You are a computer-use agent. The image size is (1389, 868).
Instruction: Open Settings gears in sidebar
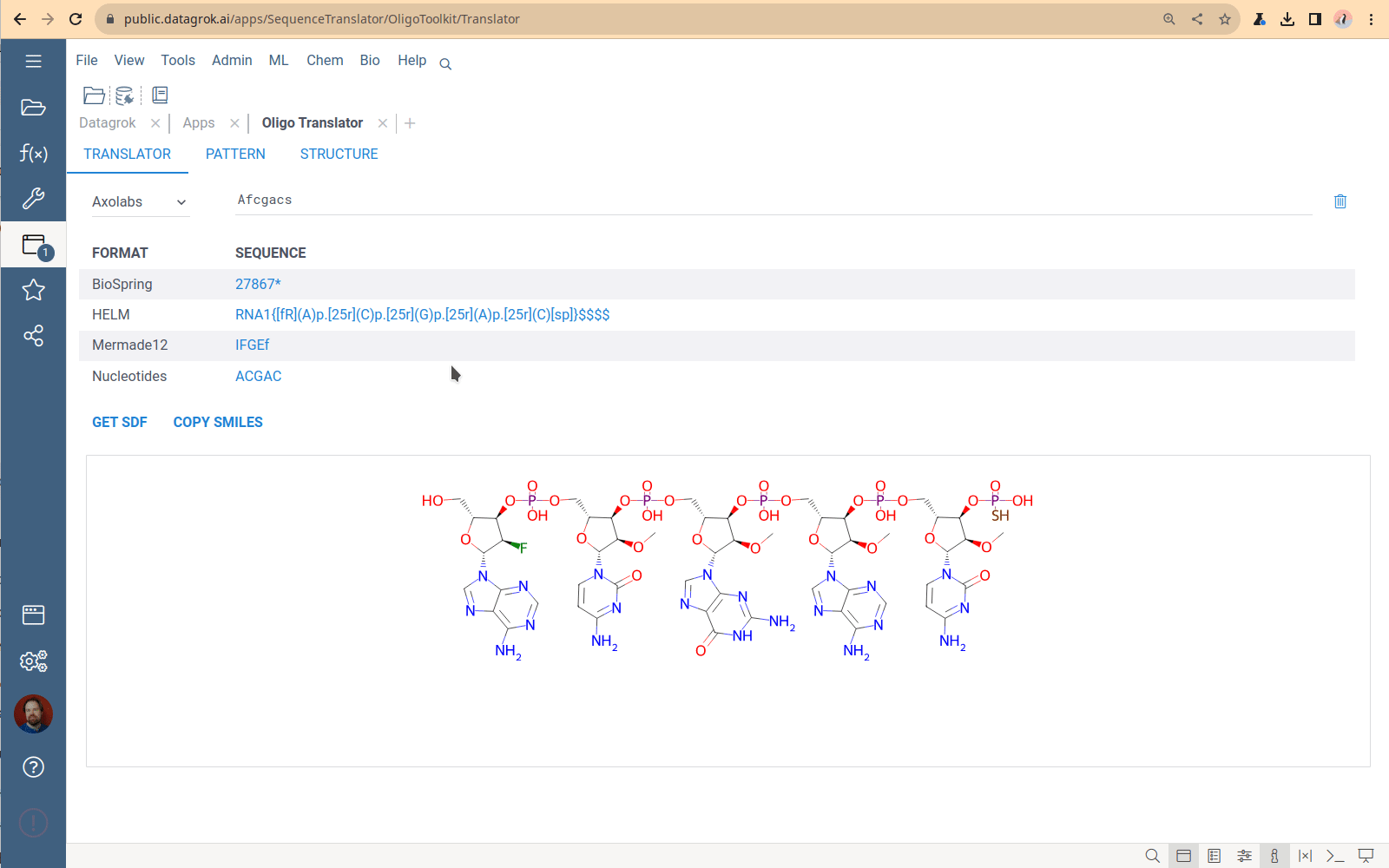(33, 661)
